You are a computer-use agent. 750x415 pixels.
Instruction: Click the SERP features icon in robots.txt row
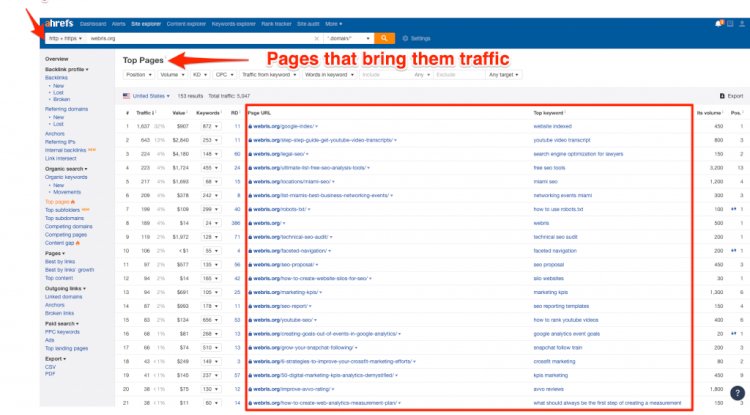tap(733, 209)
